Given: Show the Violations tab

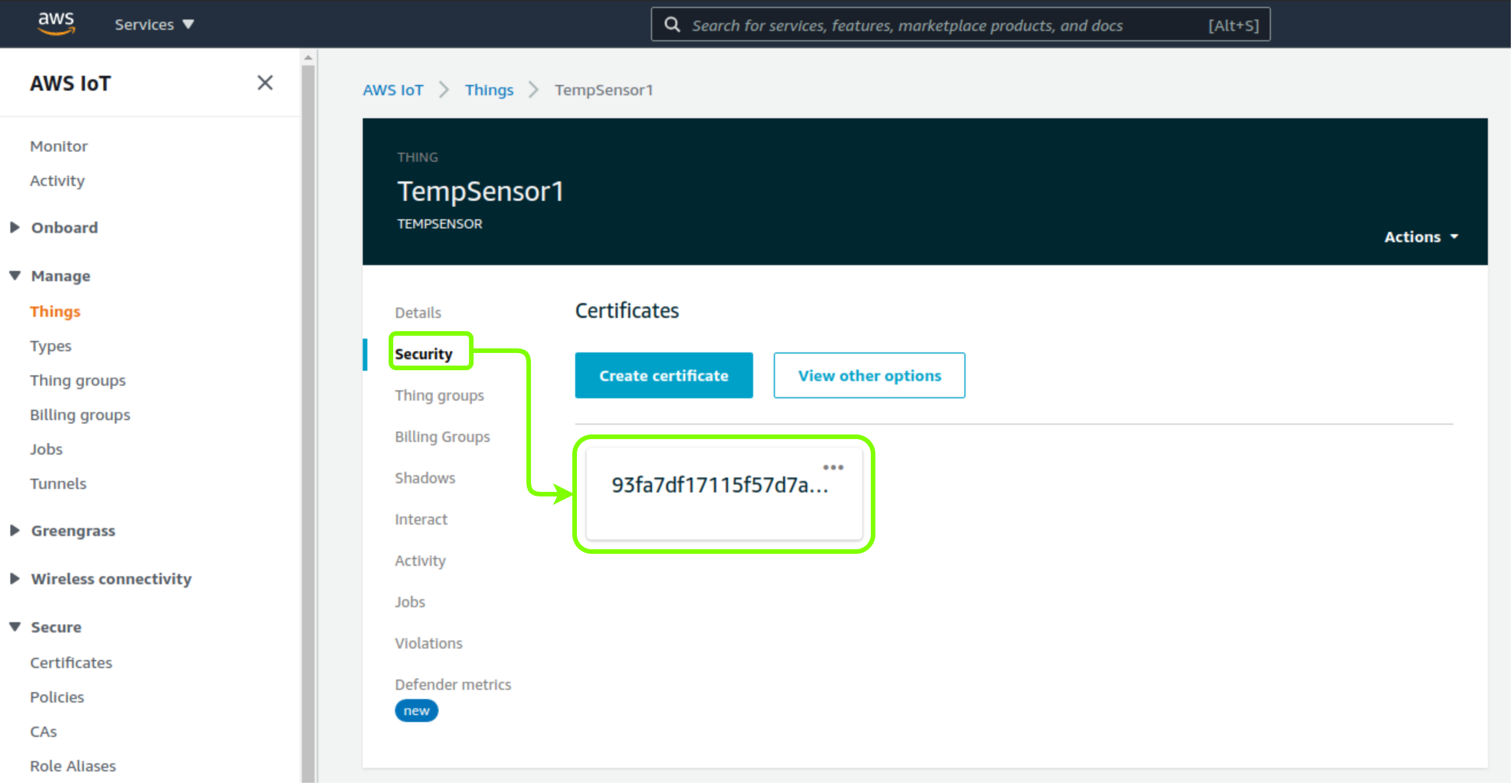Looking at the screenshot, I should click(428, 643).
